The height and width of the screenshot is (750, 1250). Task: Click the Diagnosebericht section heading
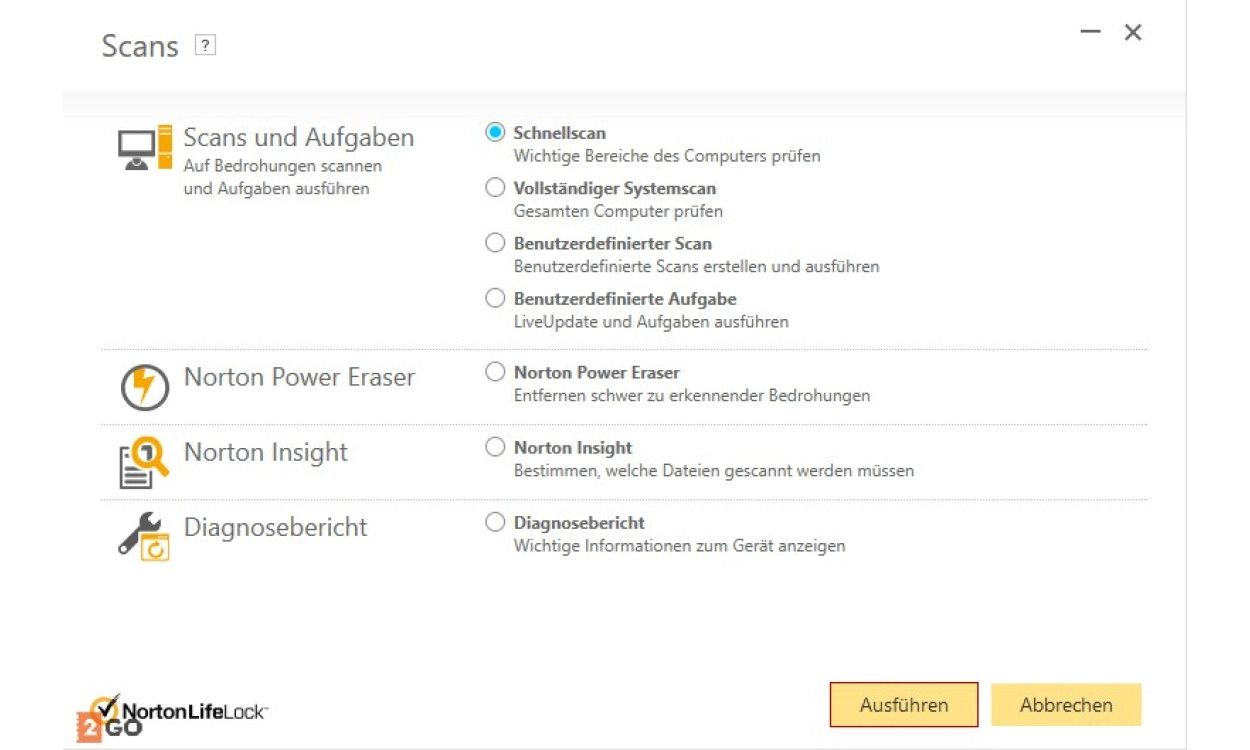point(276,527)
